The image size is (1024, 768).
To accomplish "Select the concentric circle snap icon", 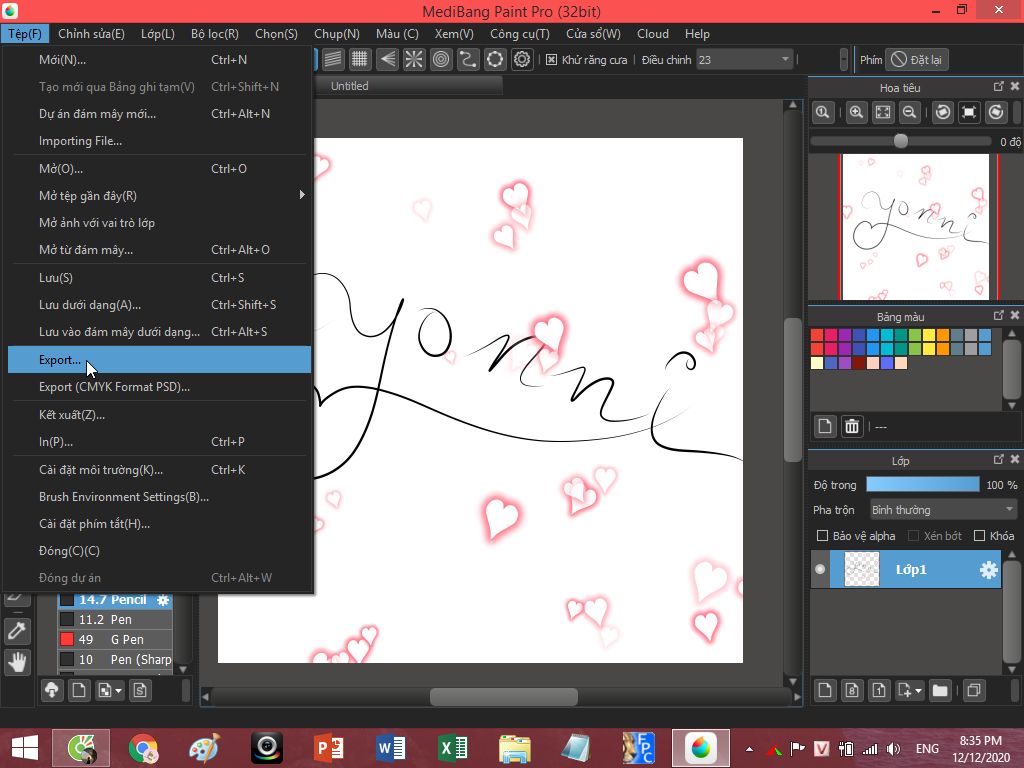I will [441, 59].
